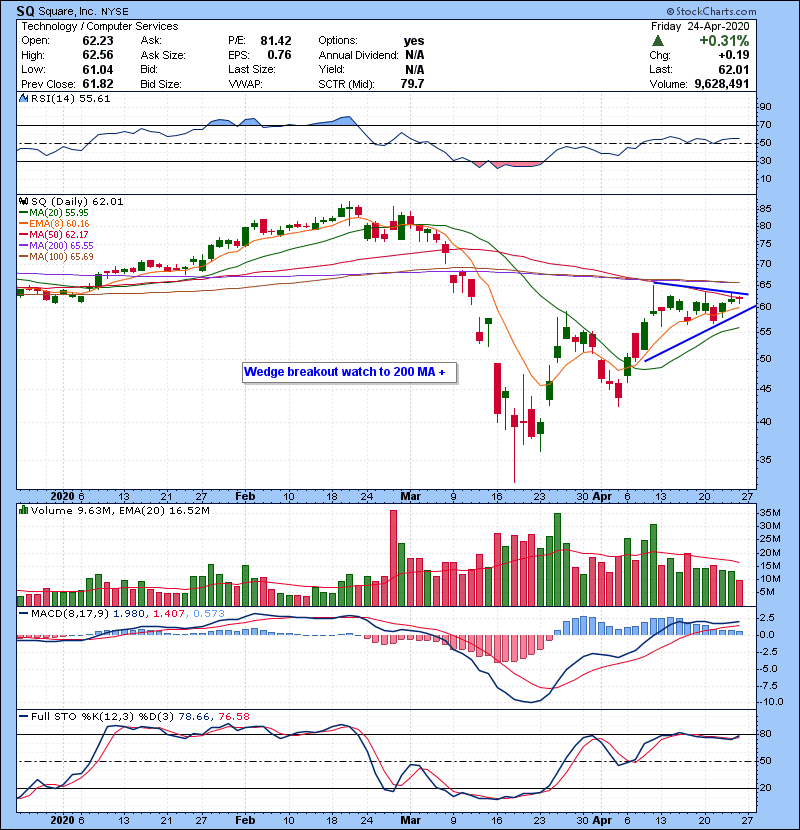Click the RSI indicator icon beside RSI(14)

point(23,98)
